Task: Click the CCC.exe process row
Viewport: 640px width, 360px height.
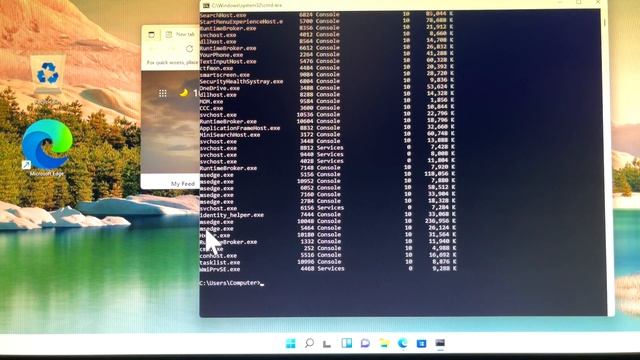Action: pyautogui.click(x=327, y=108)
